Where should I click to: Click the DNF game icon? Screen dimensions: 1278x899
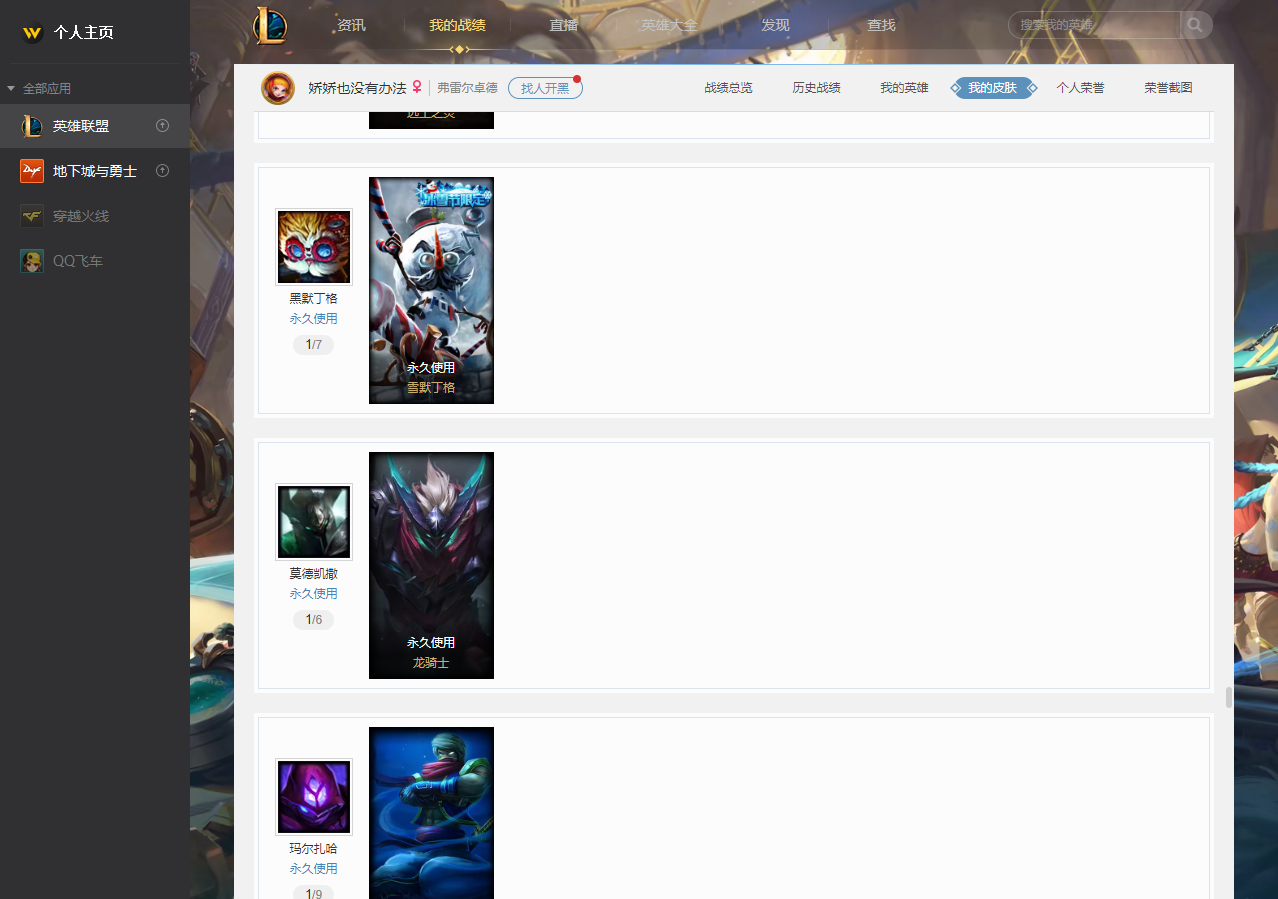[32, 171]
